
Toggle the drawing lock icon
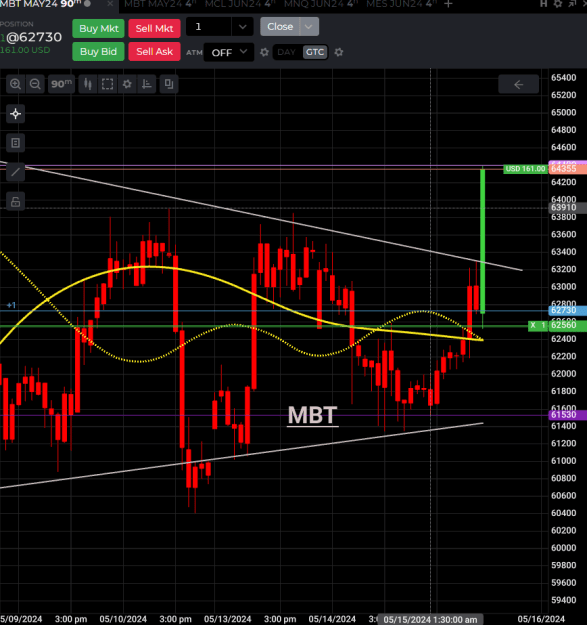16,202
